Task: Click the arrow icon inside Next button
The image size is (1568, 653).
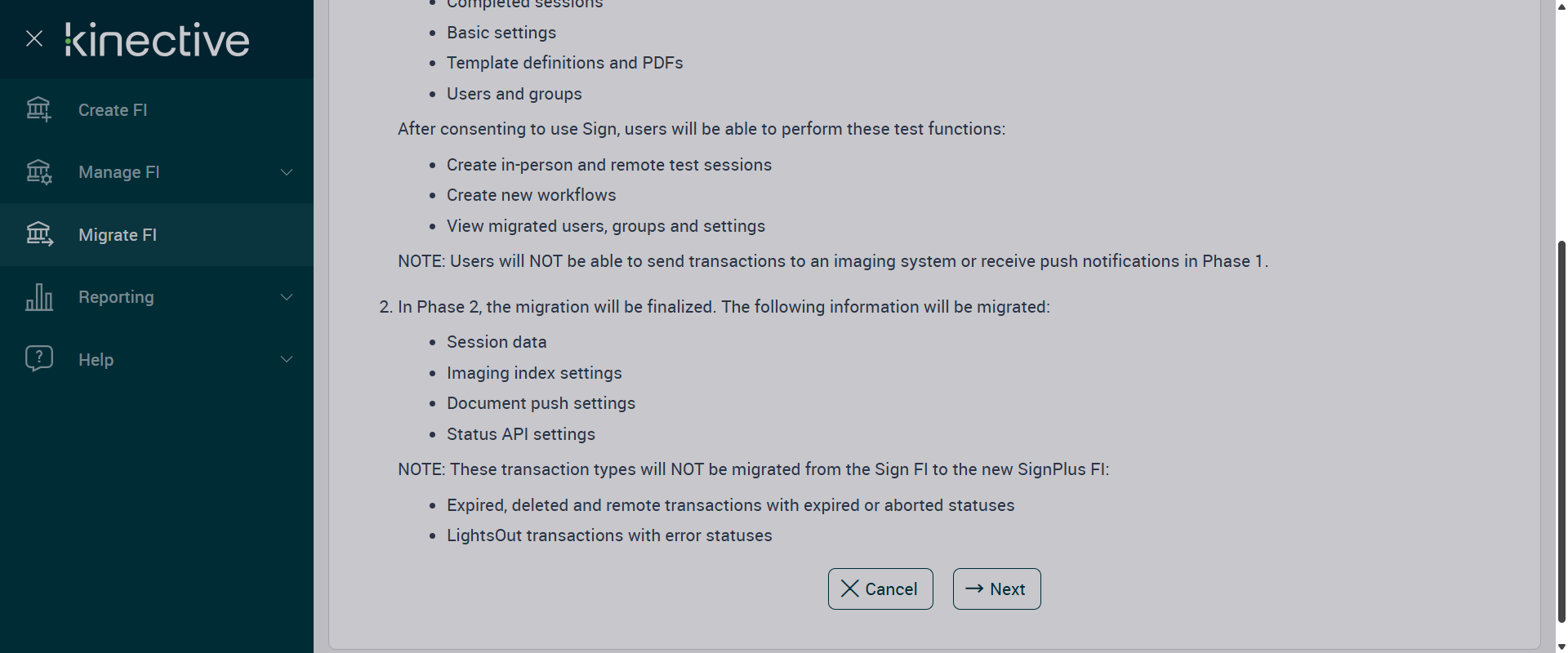Action: (973, 589)
